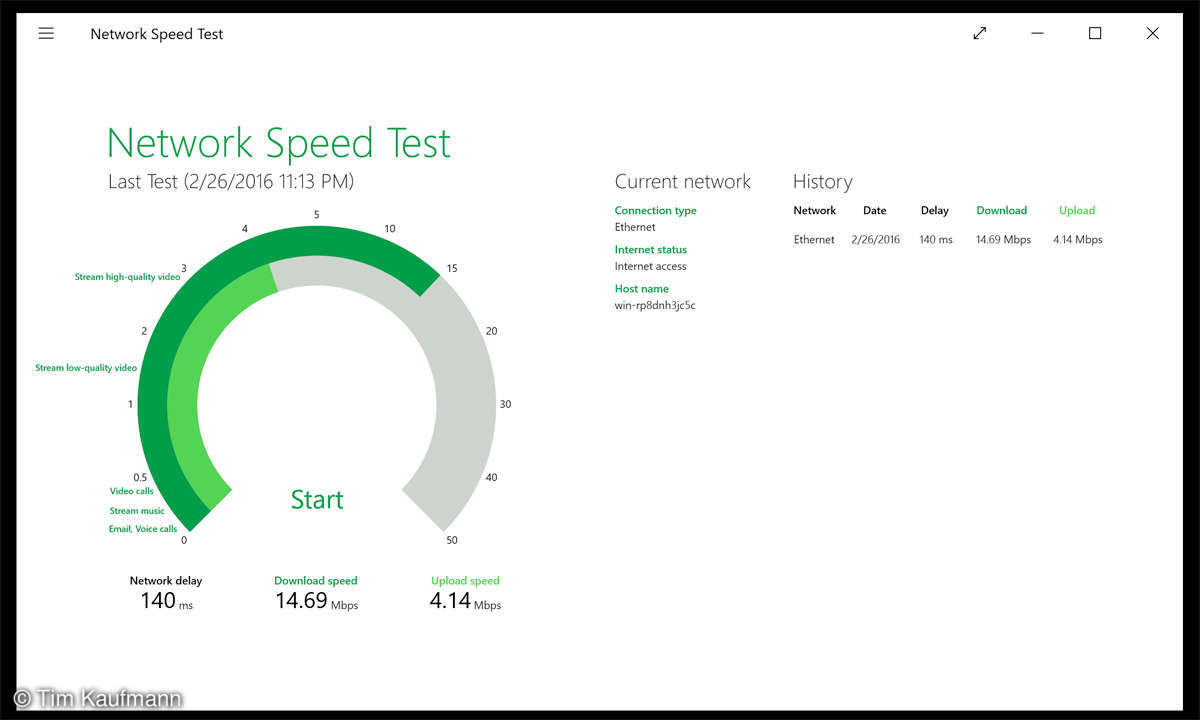Click the 2/26/2016 date cell in History

click(x=876, y=240)
